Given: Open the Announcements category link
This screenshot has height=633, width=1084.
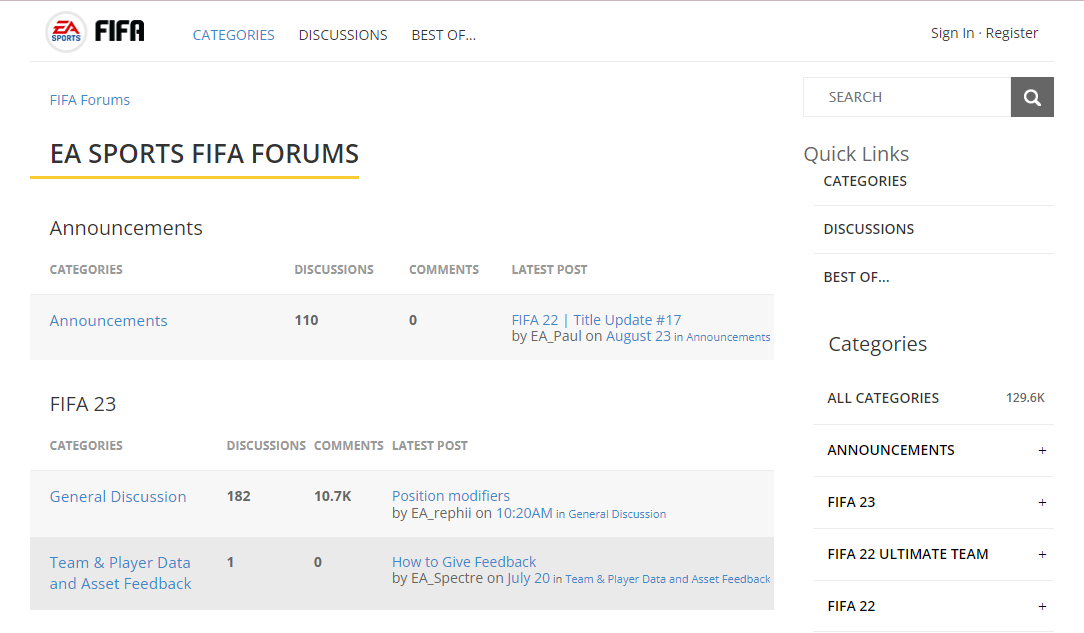Looking at the screenshot, I should click(x=109, y=321).
